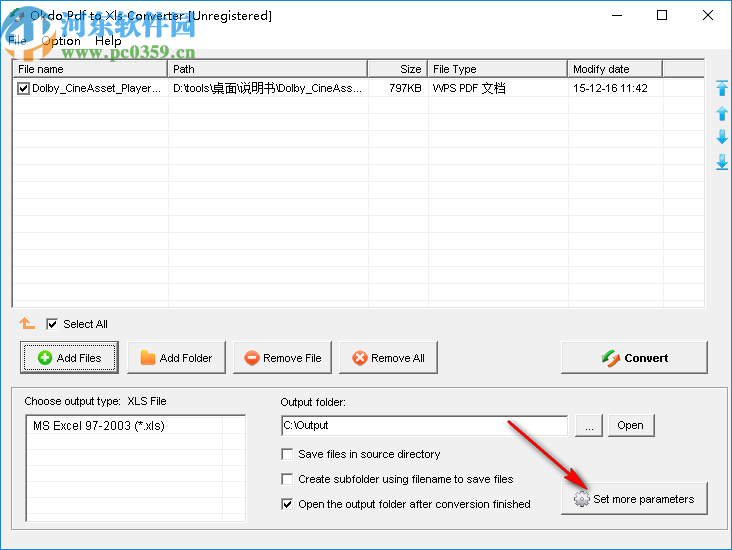Sort list by Modify date column header
732x550 pixels.
615,69
